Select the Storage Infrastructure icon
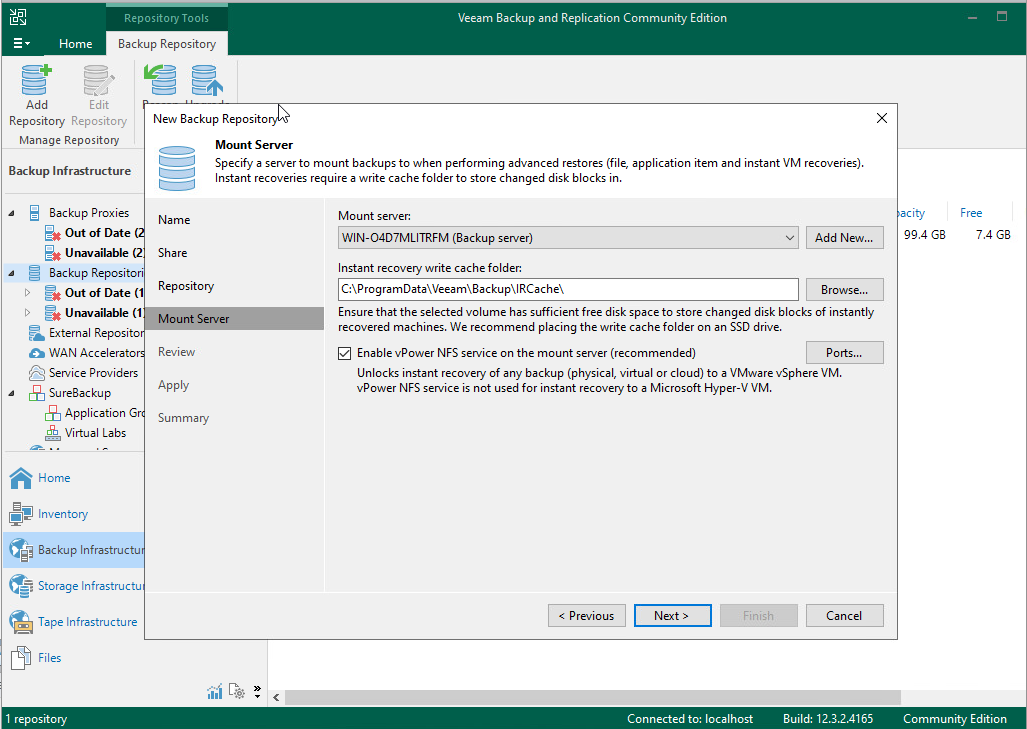 pos(21,586)
